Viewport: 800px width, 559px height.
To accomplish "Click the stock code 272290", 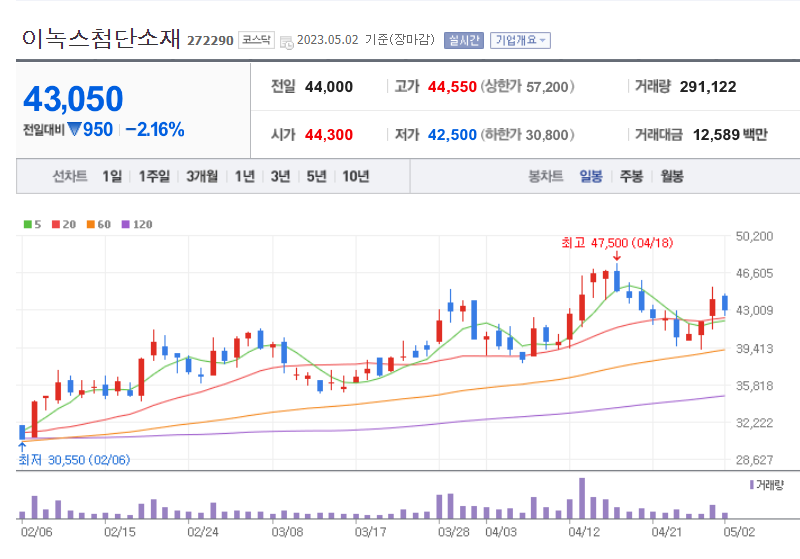I will click(210, 41).
